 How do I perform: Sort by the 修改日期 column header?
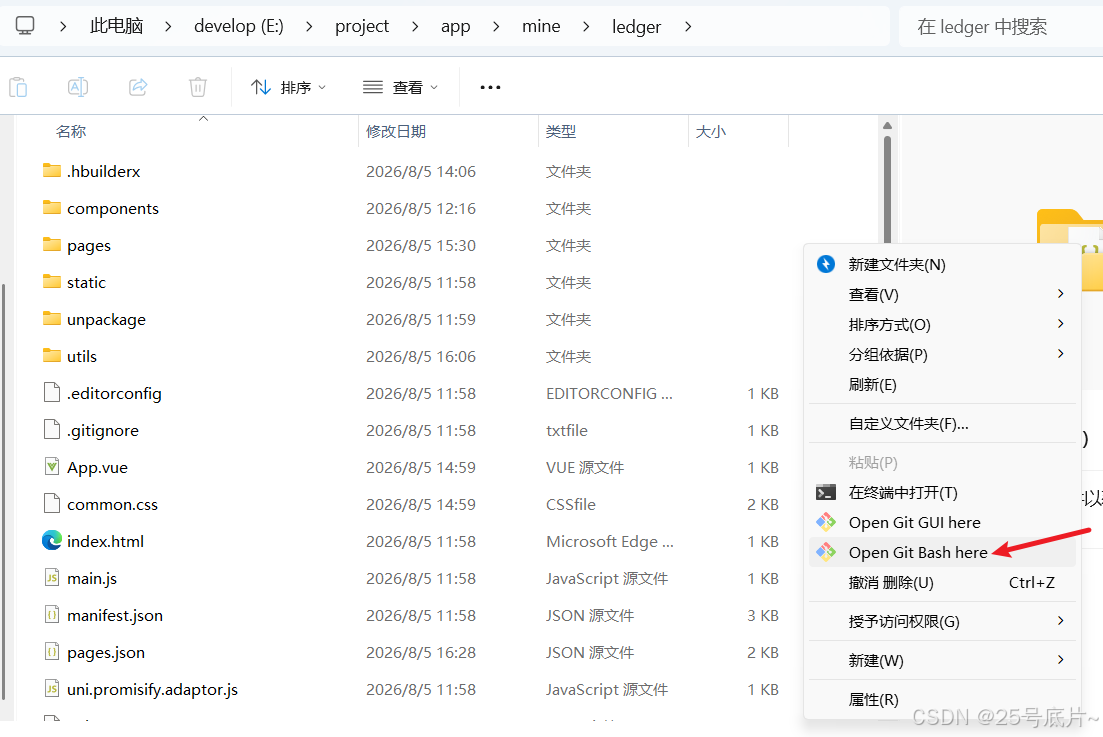click(396, 132)
